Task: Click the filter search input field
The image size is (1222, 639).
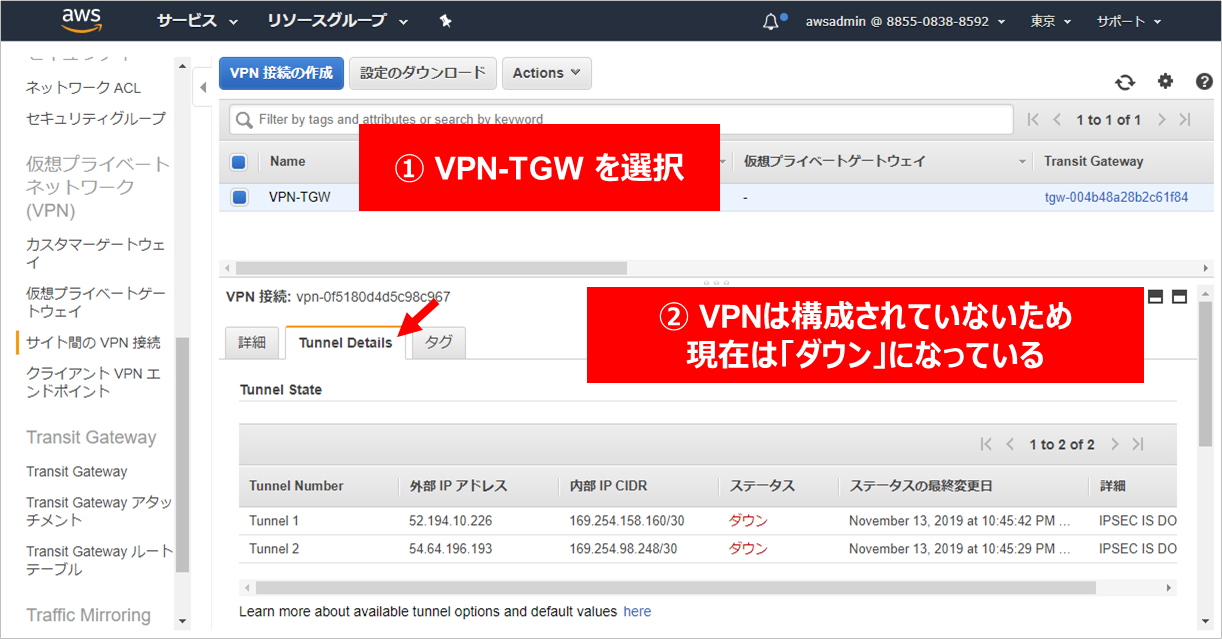Action: point(620,119)
